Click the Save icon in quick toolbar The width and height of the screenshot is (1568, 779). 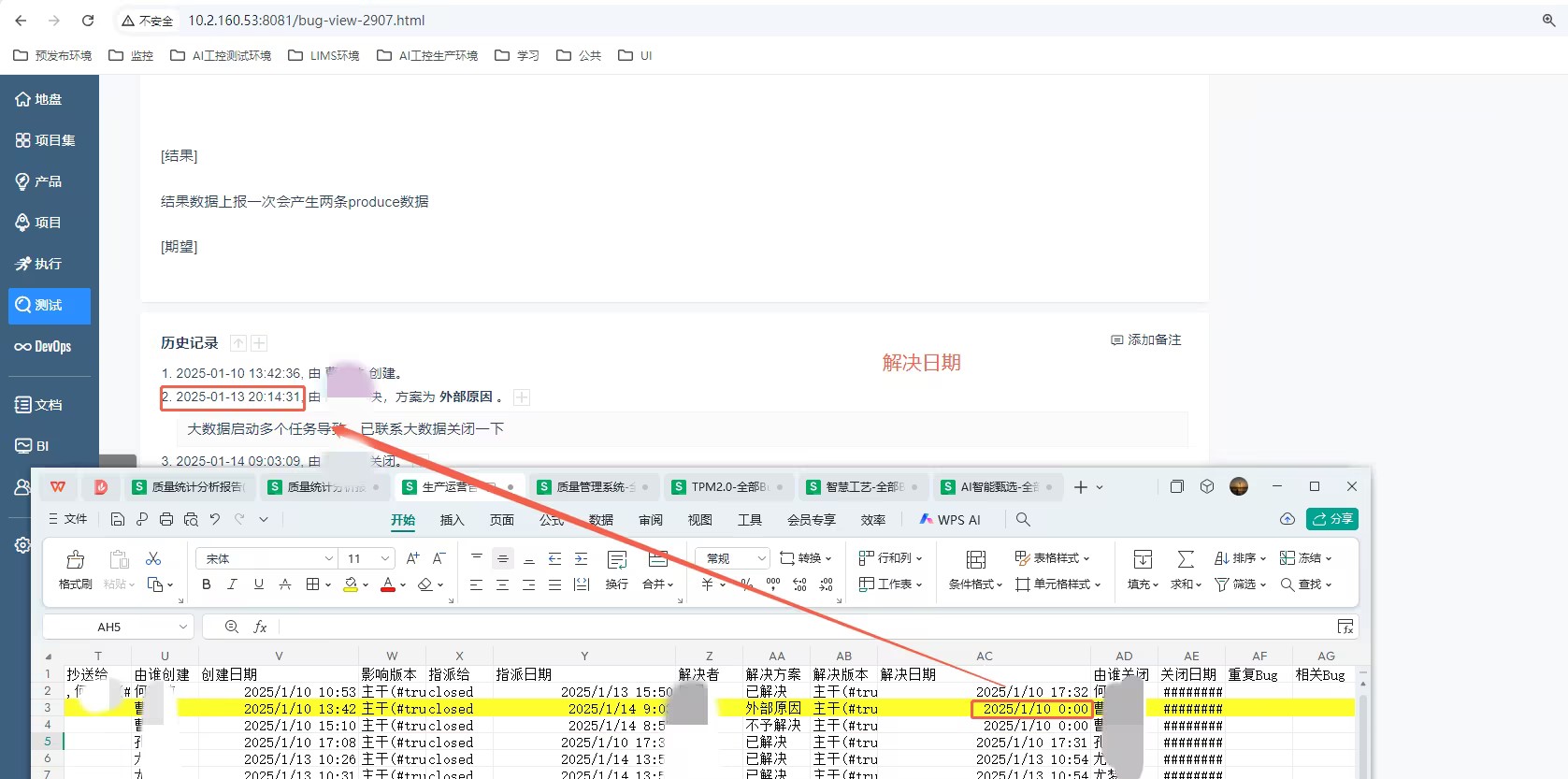coord(118,519)
